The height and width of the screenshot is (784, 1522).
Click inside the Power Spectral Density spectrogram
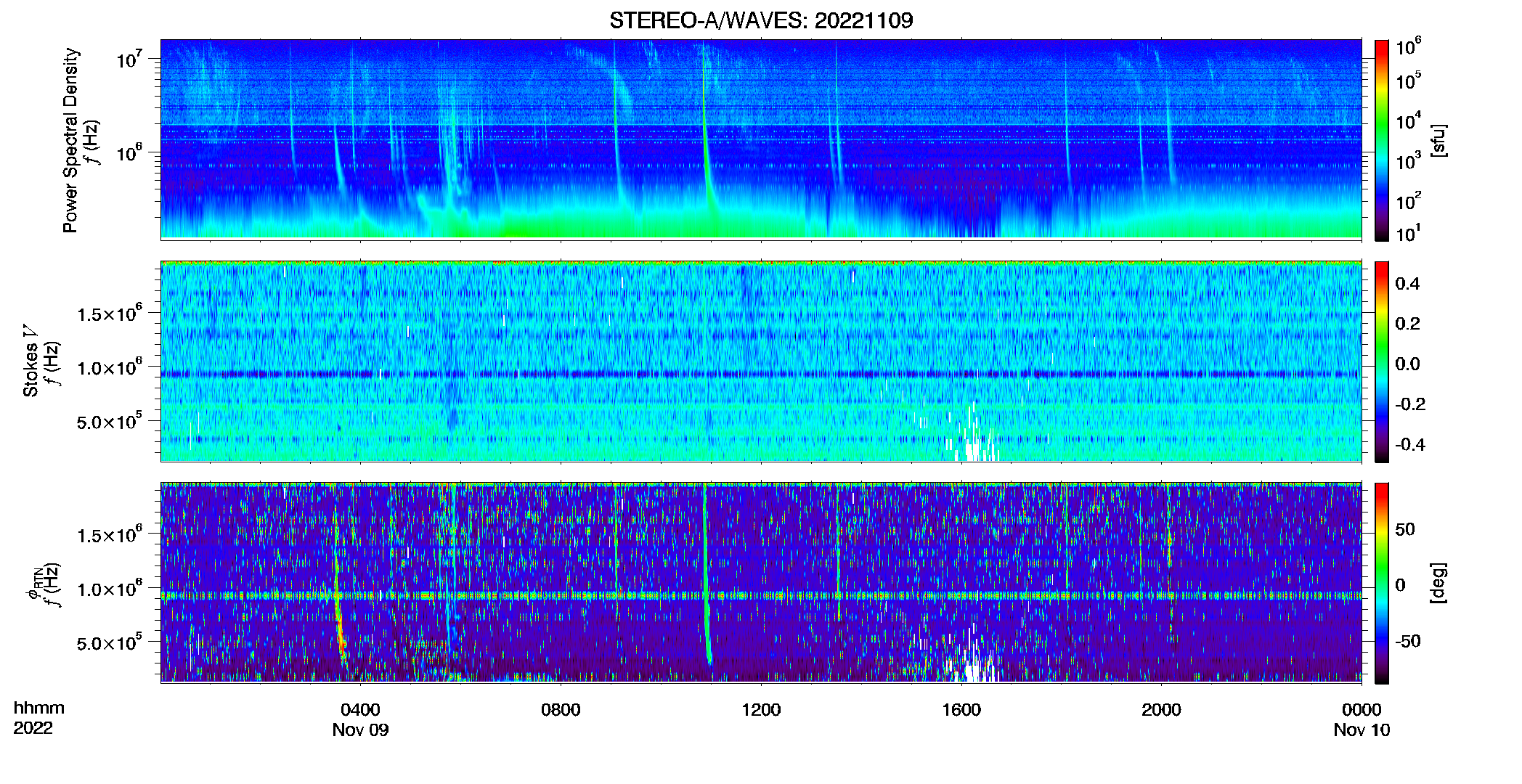pyautogui.click(x=761, y=139)
